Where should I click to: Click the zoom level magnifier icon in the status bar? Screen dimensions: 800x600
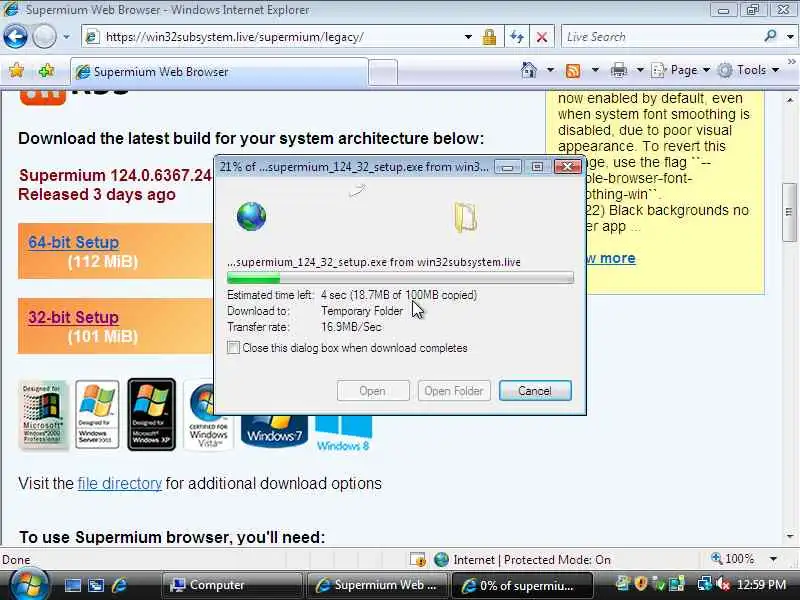point(717,558)
